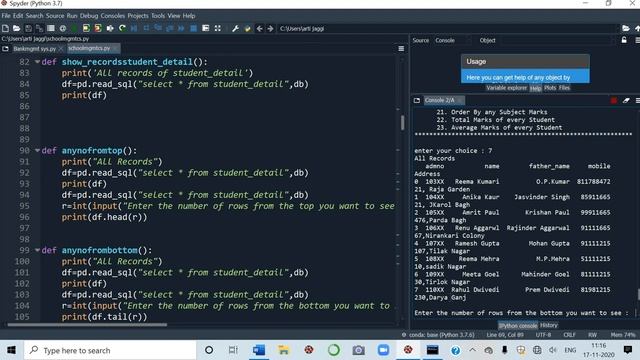This screenshot has height=360, width=640.
Task: Create a new file from toolbar
Action: point(5,28)
